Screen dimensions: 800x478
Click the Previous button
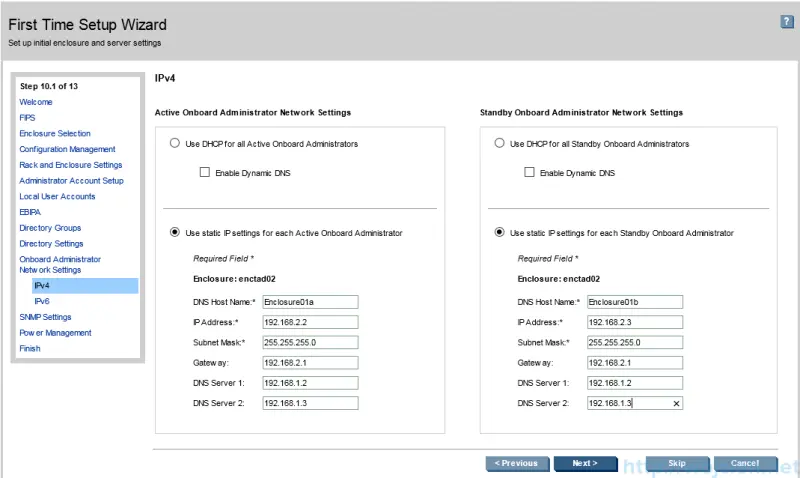(517, 463)
